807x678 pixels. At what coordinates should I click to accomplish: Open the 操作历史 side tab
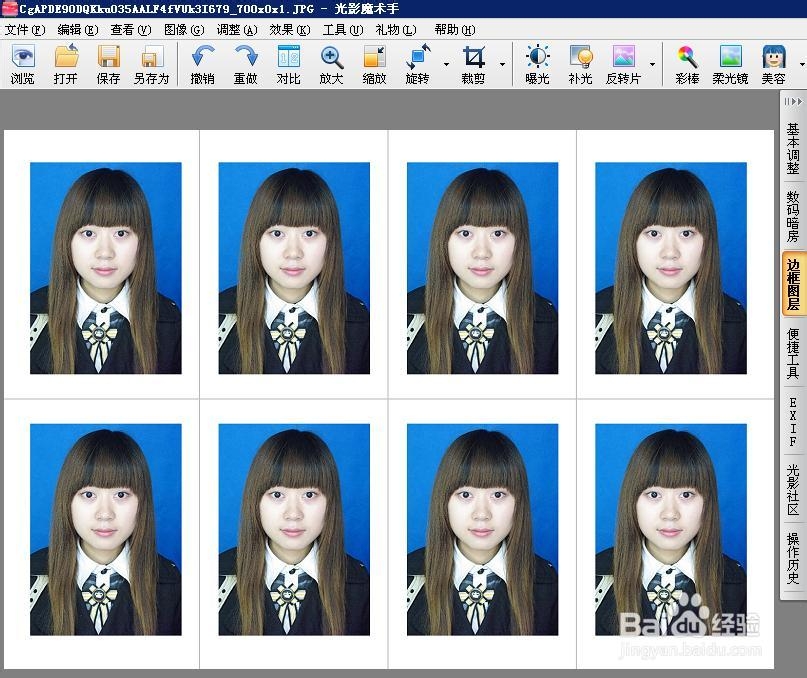click(793, 558)
